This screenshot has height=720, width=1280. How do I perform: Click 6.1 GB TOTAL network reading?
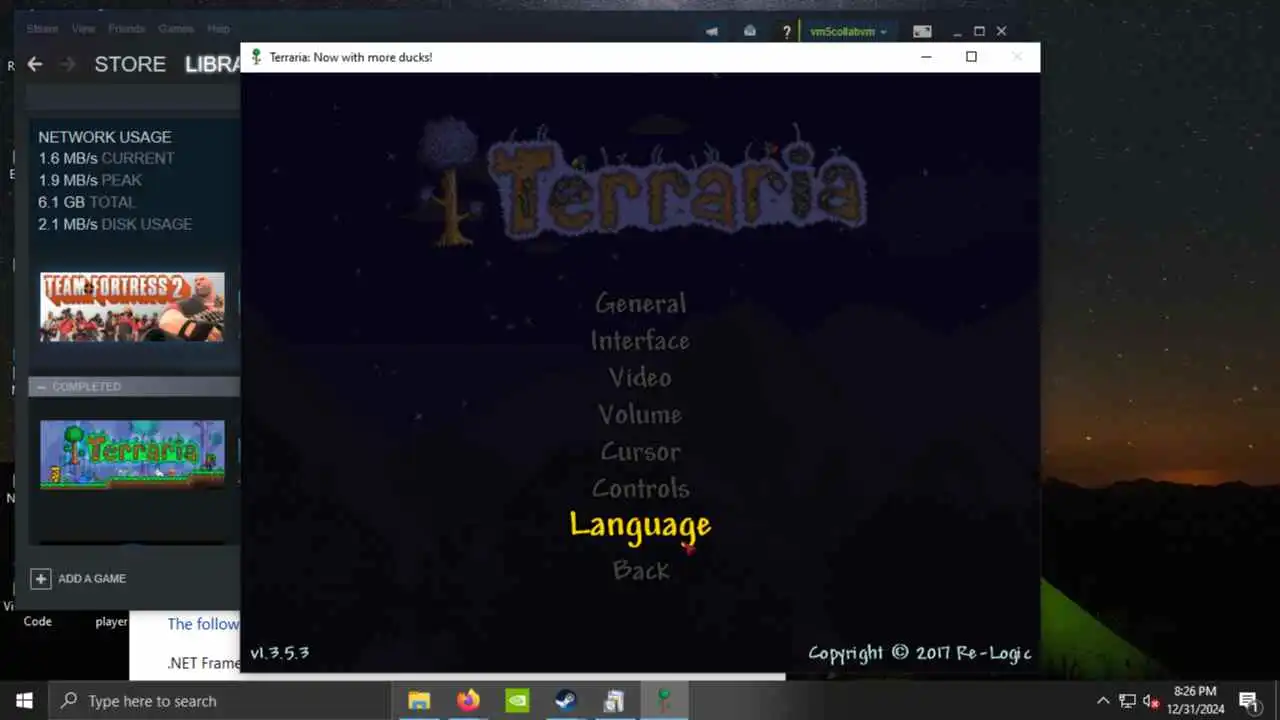[87, 202]
